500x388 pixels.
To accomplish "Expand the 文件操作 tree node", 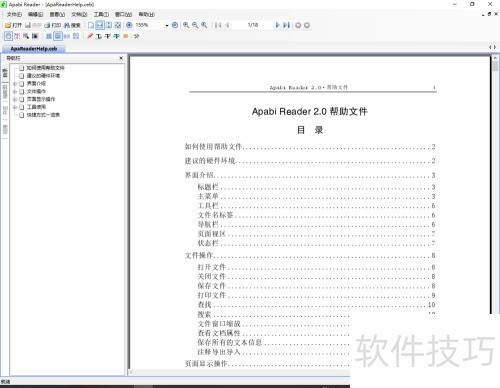I will click(x=15, y=91).
